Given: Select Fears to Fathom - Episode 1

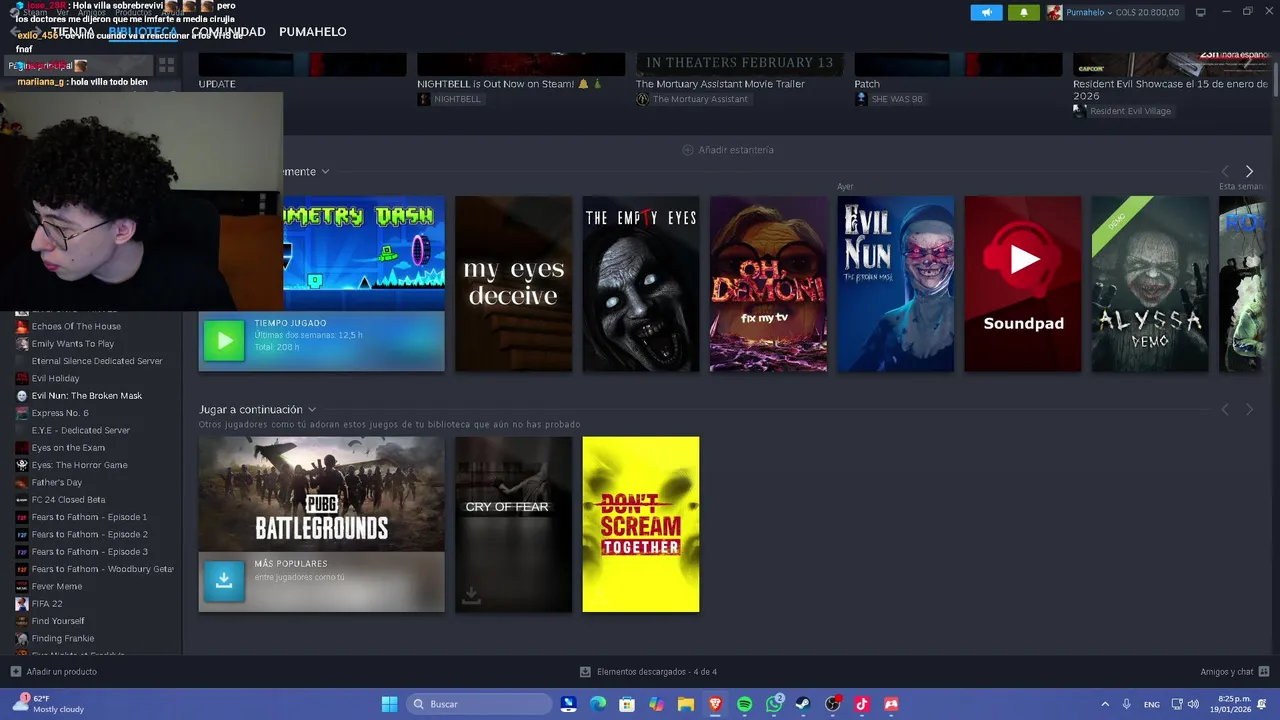Looking at the screenshot, I should pos(91,517).
